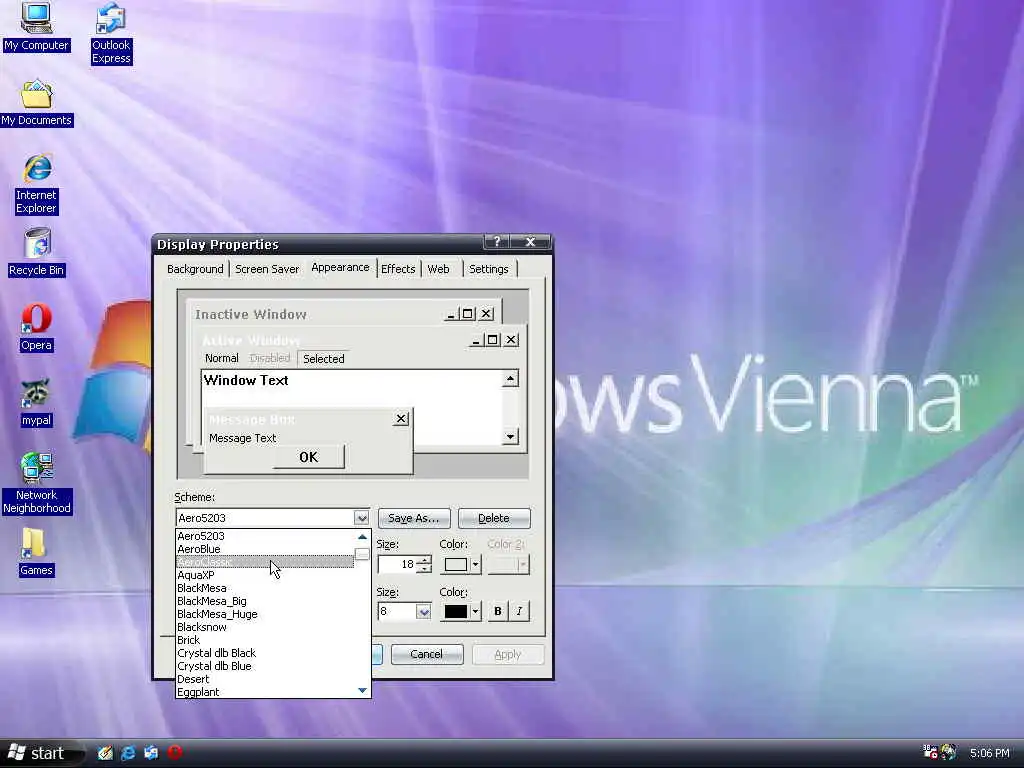The image size is (1024, 768).
Task: Click the preview Window Text scroll-up arrow
Action: point(510,379)
